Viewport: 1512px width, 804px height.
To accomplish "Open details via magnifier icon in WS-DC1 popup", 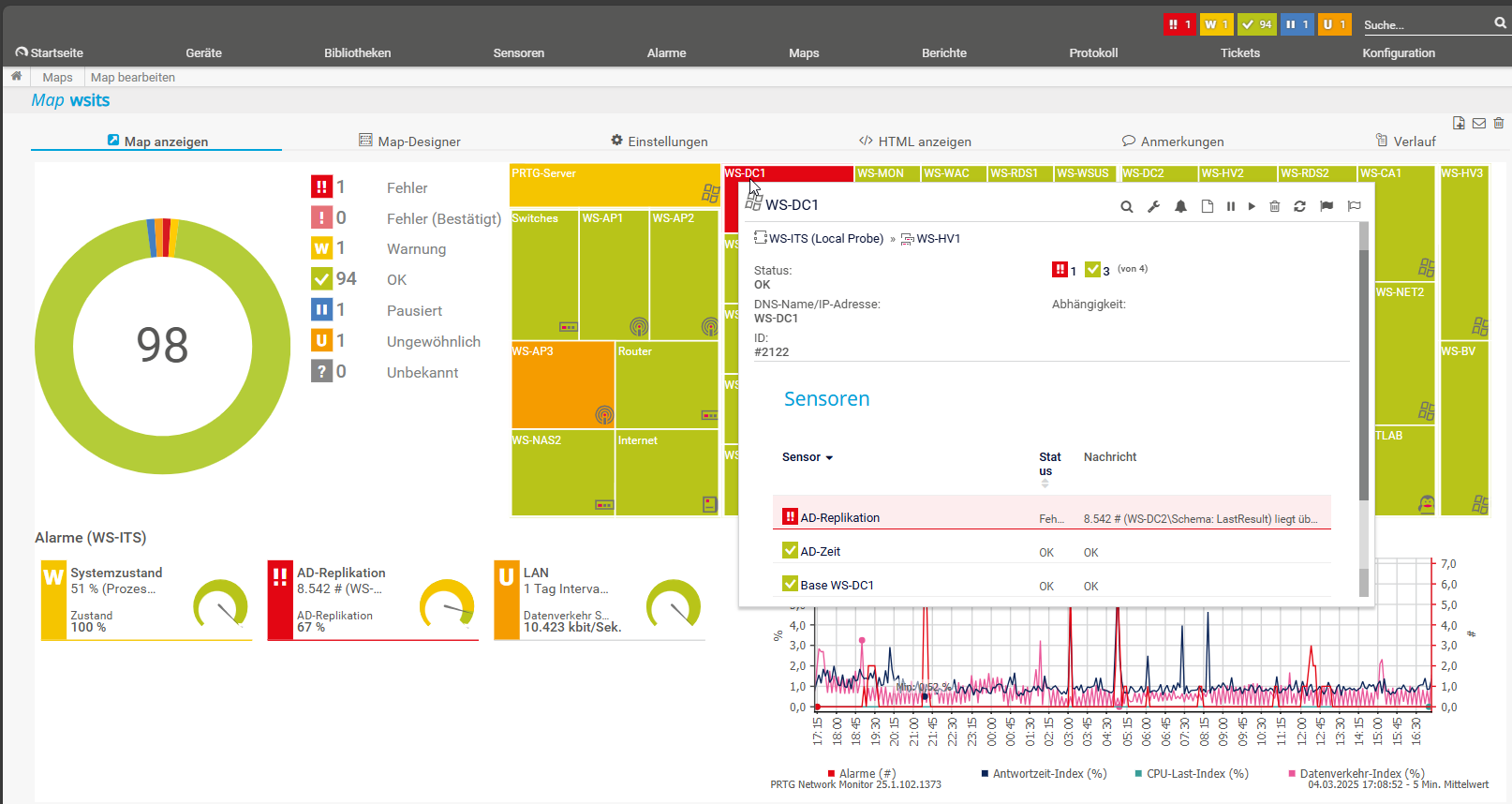I will 1127,206.
